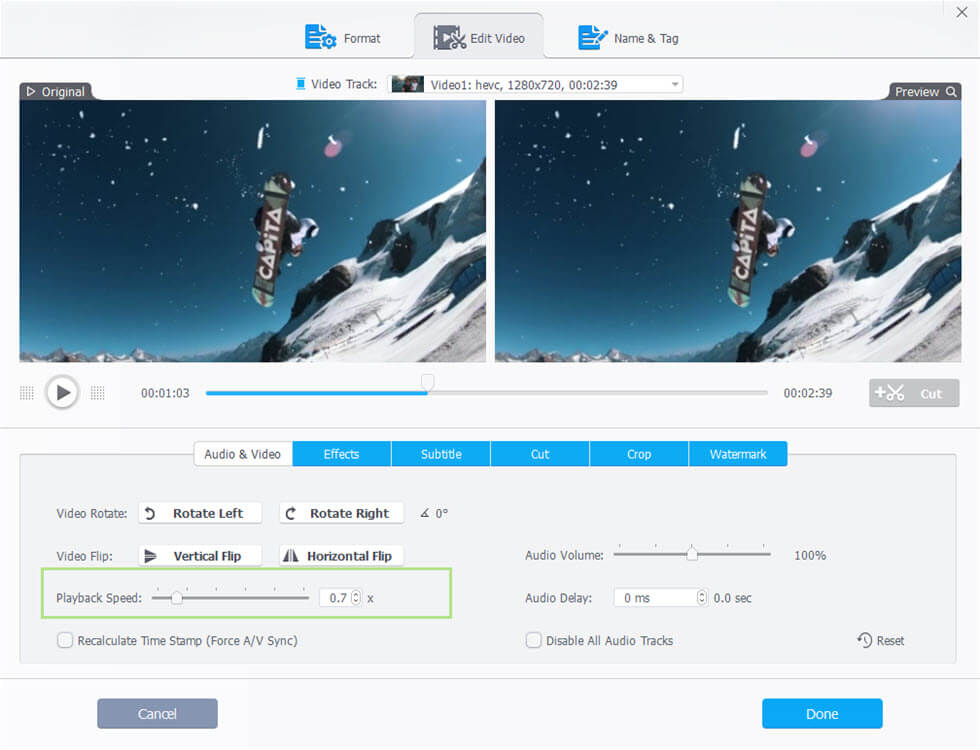This screenshot has width=980, height=750.
Task: Click the timeline playhead handle
Action: (x=428, y=382)
